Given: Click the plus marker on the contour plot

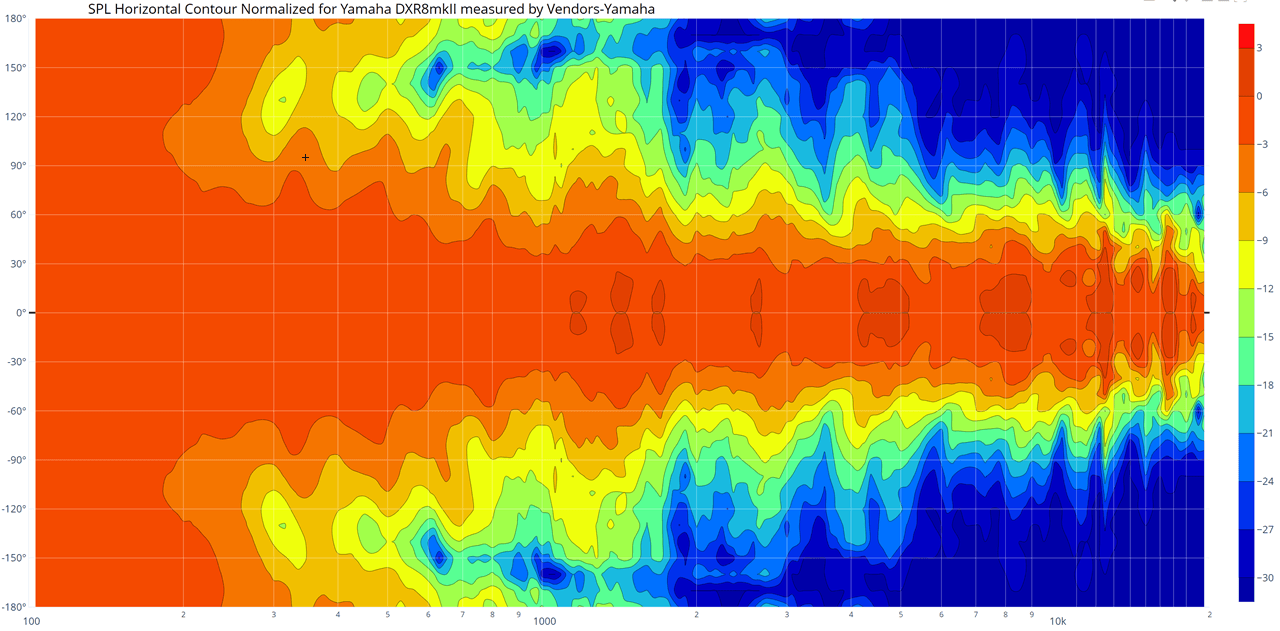Looking at the screenshot, I should [305, 158].
